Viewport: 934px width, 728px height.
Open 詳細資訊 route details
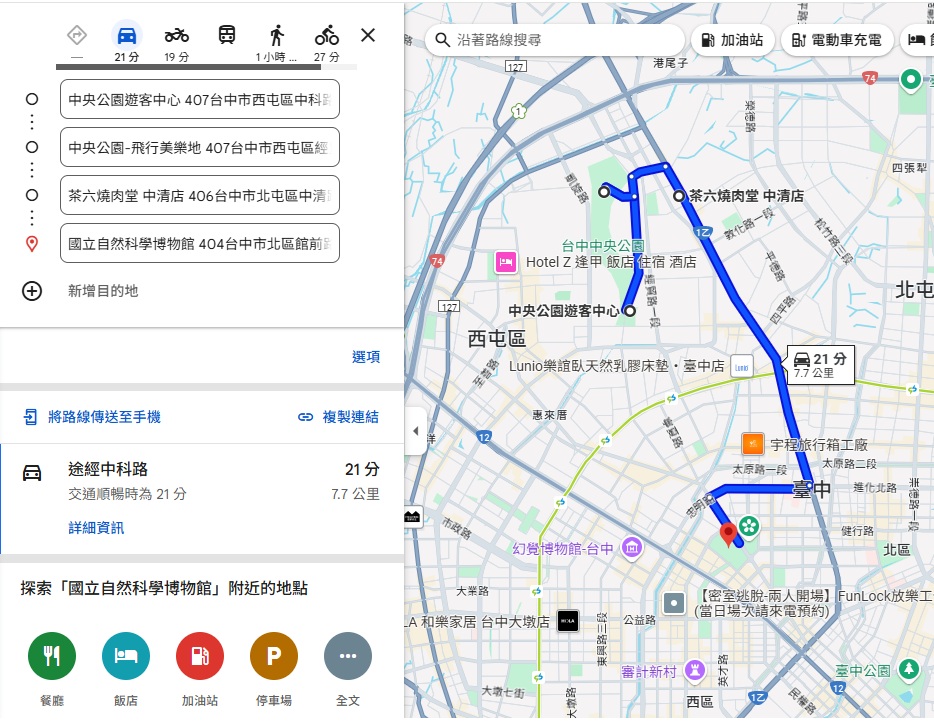[96, 528]
